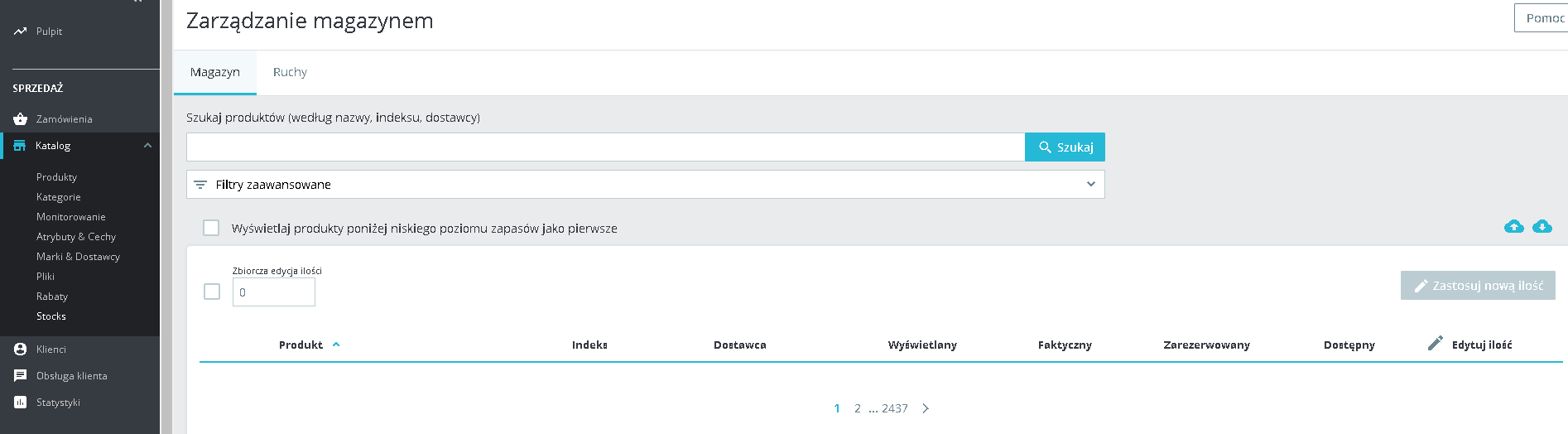1568x434 pixels.
Task: Go to next page arrow
Action: tap(926, 408)
